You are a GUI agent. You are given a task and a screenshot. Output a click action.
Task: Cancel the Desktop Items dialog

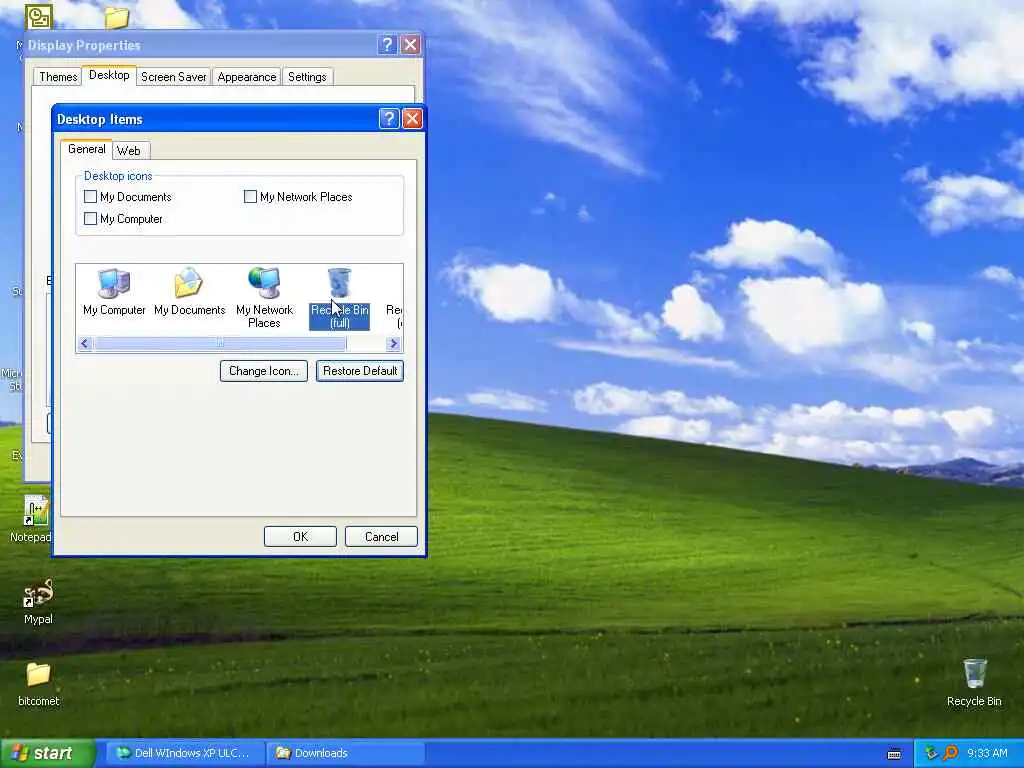pyautogui.click(x=381, y=537)
